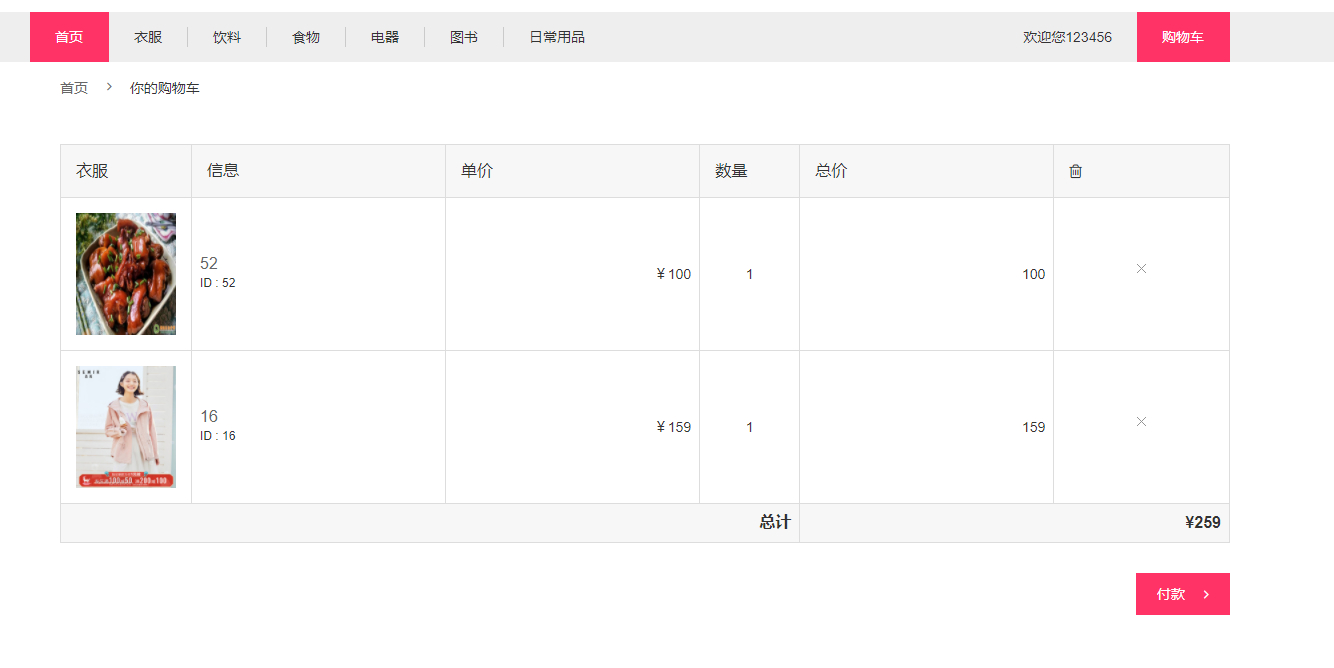Open the 衣服 category menu
Viewport: 1334px width, 668px height.
pyautogui.click(x=146, y=36)
